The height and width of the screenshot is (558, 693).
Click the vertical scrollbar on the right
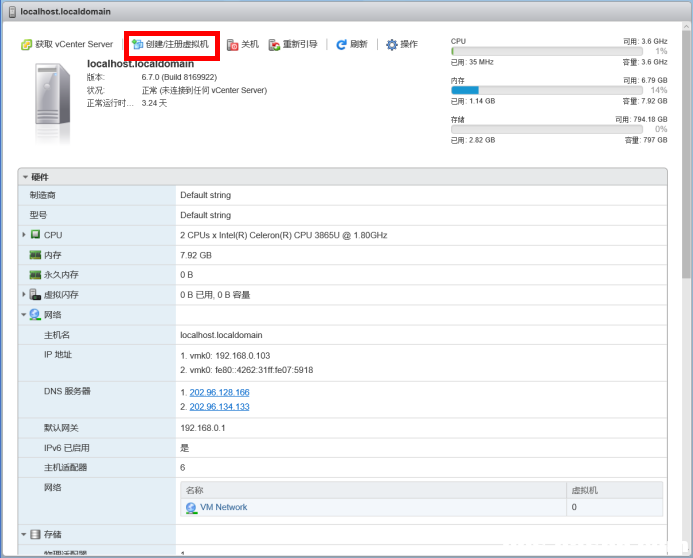pyautogui.click(x=686, y=150)
